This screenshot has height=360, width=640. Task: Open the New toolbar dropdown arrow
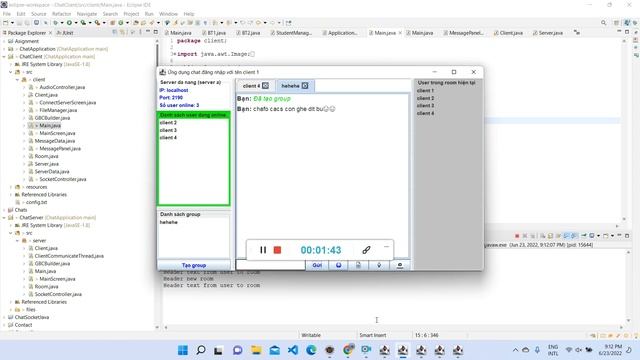[x=12, y=23]
